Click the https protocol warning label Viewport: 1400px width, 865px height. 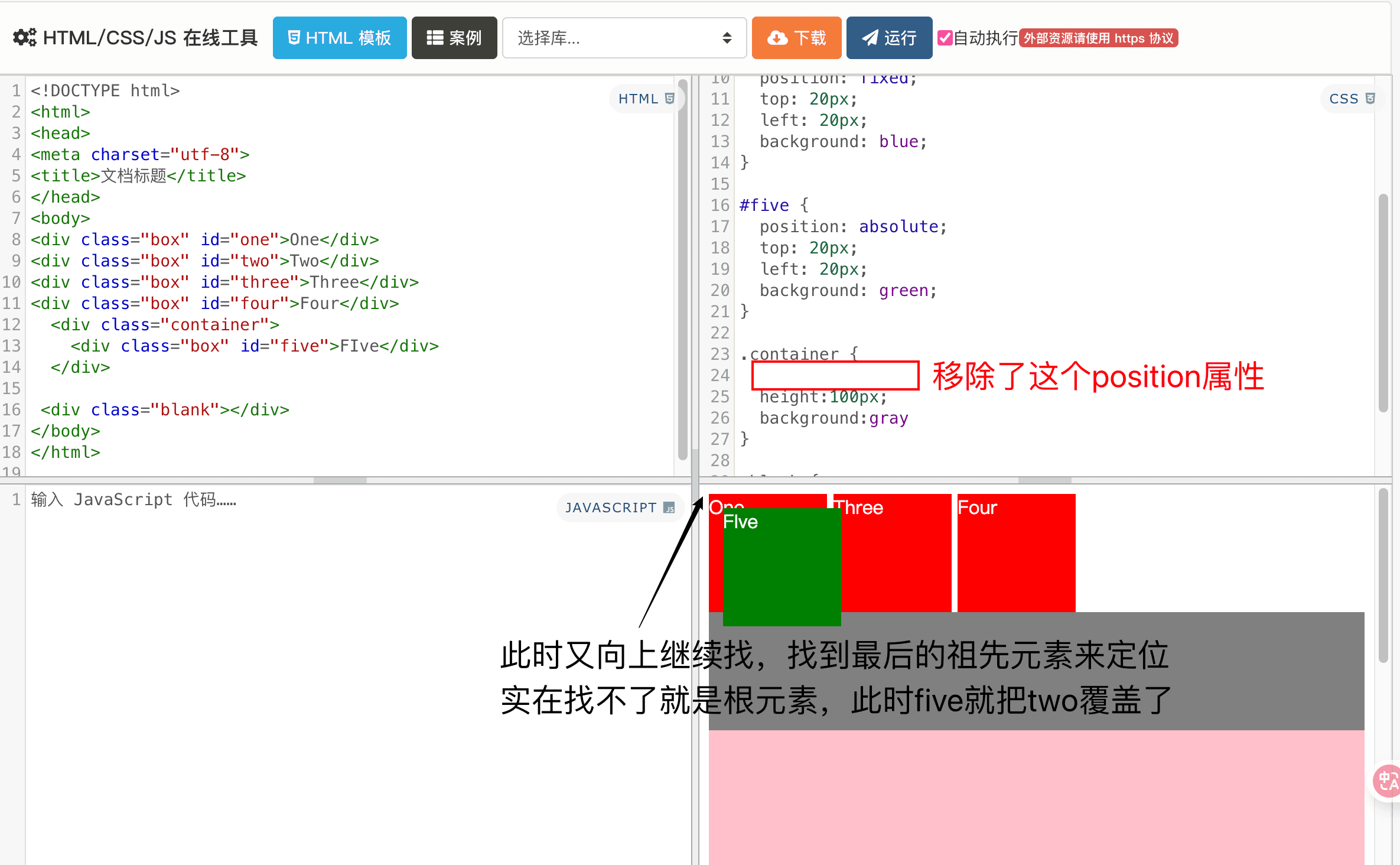(1099, 38)
